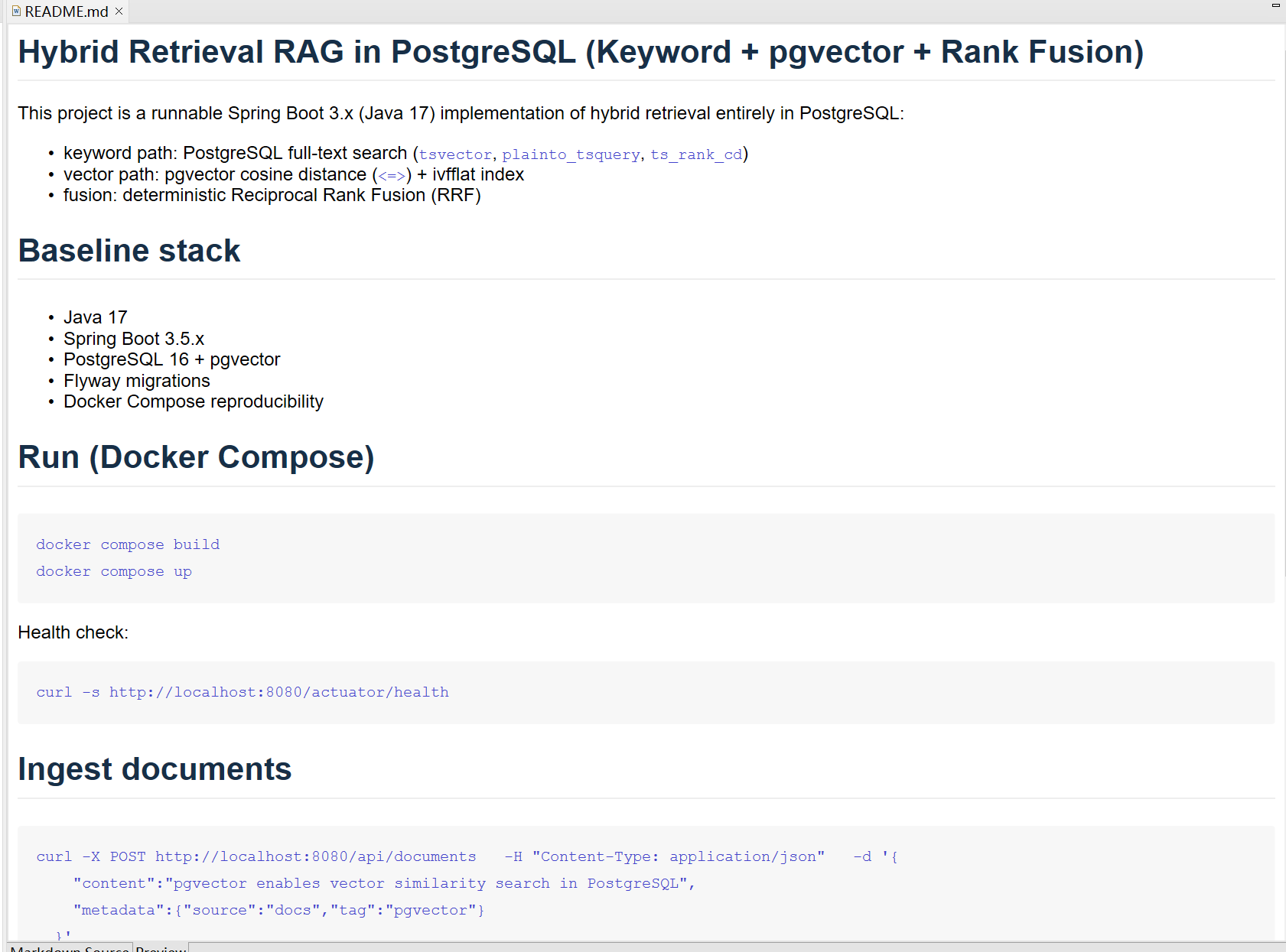The image size is (1286, 952).
Task: Click the Flyway migrations list entry
Action: pyautogui.click(x=136, y=380)
